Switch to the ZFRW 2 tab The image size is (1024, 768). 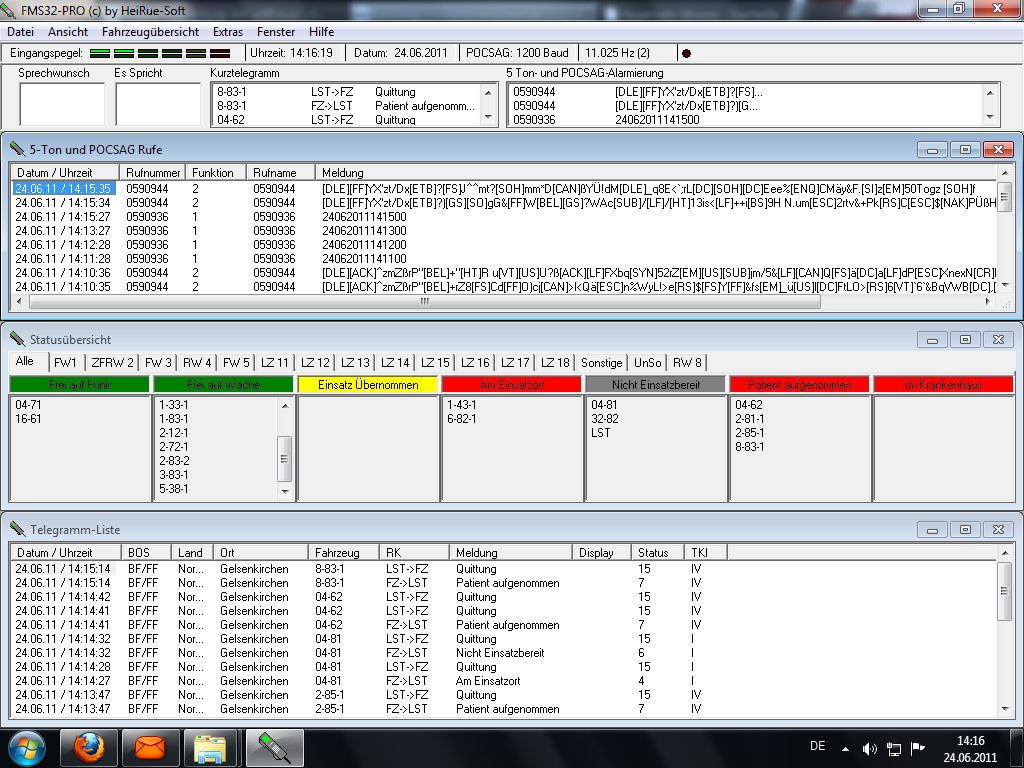click(112, 362)
